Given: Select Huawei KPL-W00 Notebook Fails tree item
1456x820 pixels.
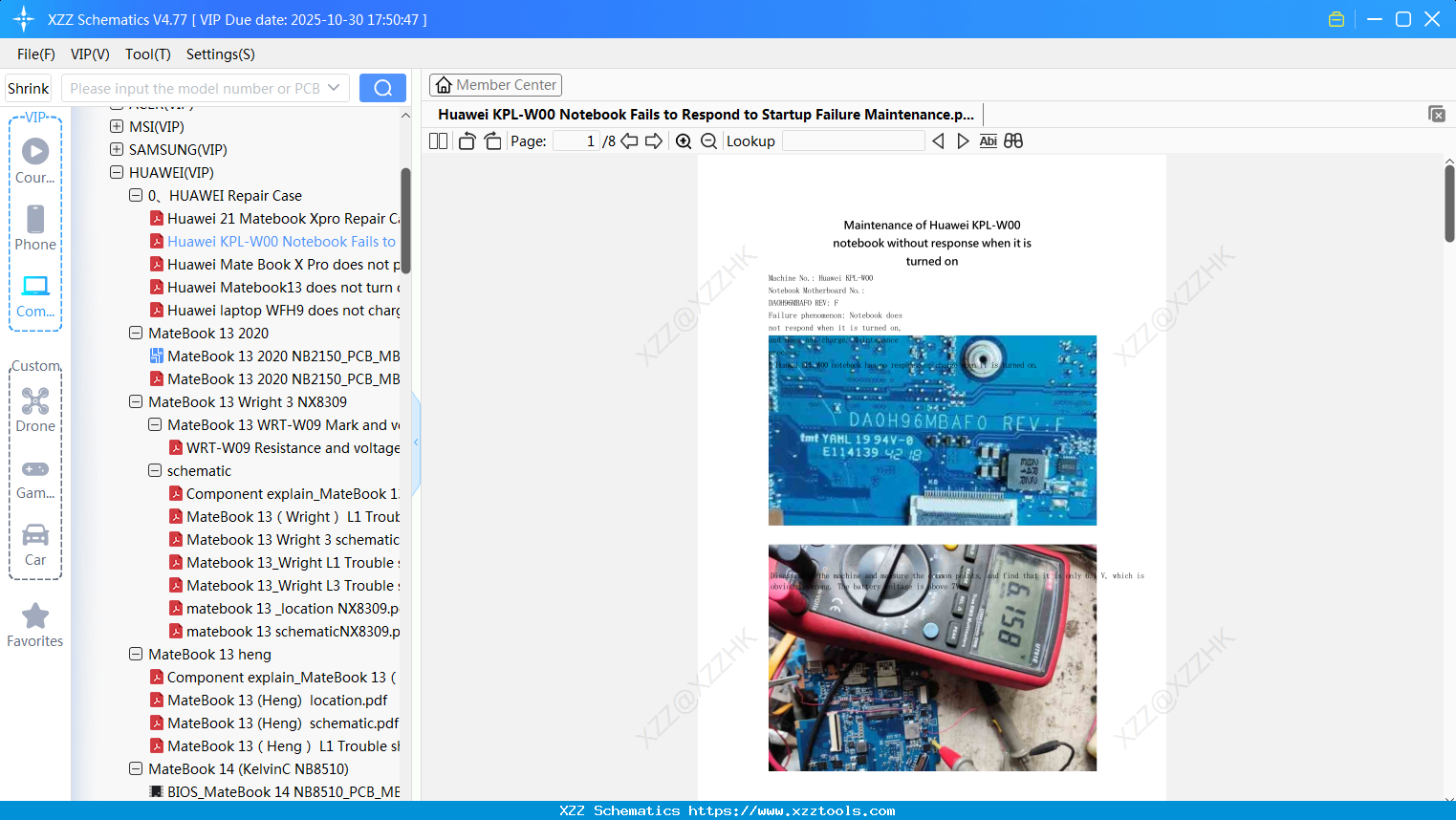Looking at the screenshot, I should (275, 242).
